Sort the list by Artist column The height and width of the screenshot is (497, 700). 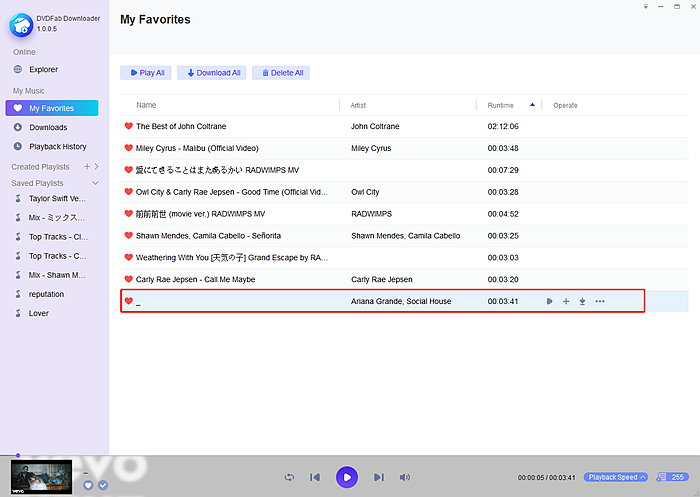pyautogui.click(x=358, y=105)
